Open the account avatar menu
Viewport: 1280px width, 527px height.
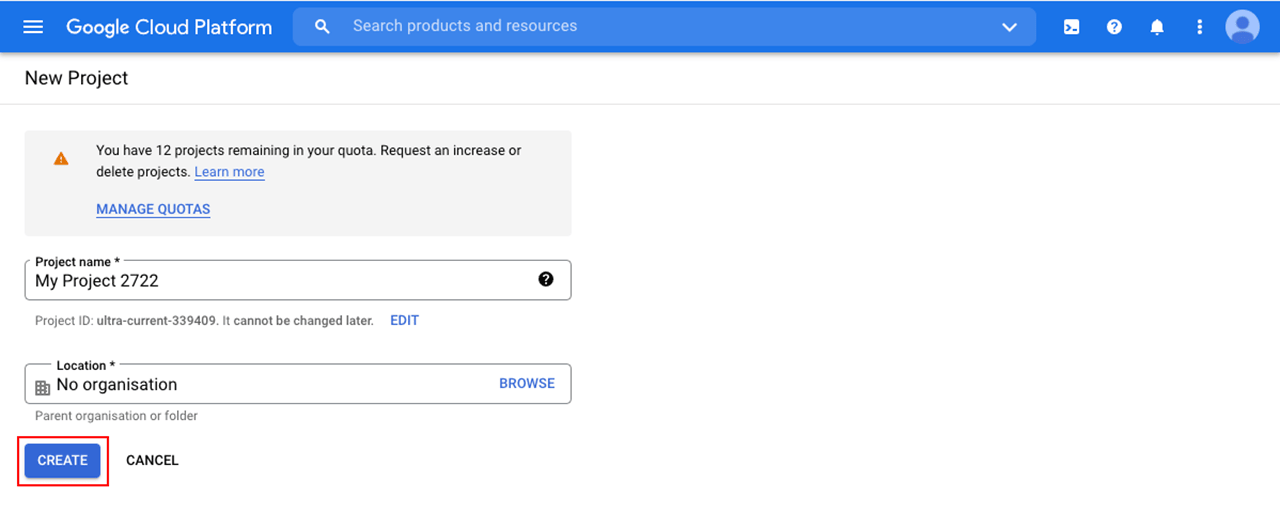click(1243, 27)
